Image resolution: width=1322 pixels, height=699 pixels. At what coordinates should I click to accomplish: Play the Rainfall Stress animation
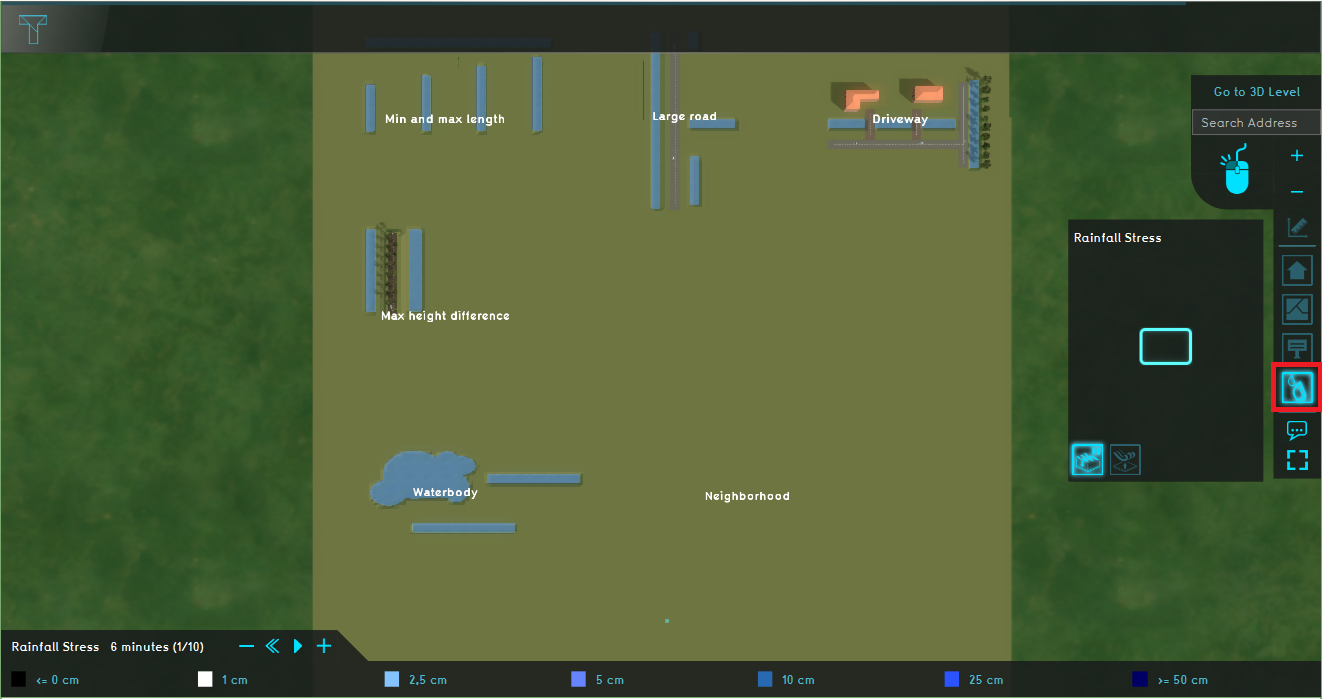tap(298, 646)
